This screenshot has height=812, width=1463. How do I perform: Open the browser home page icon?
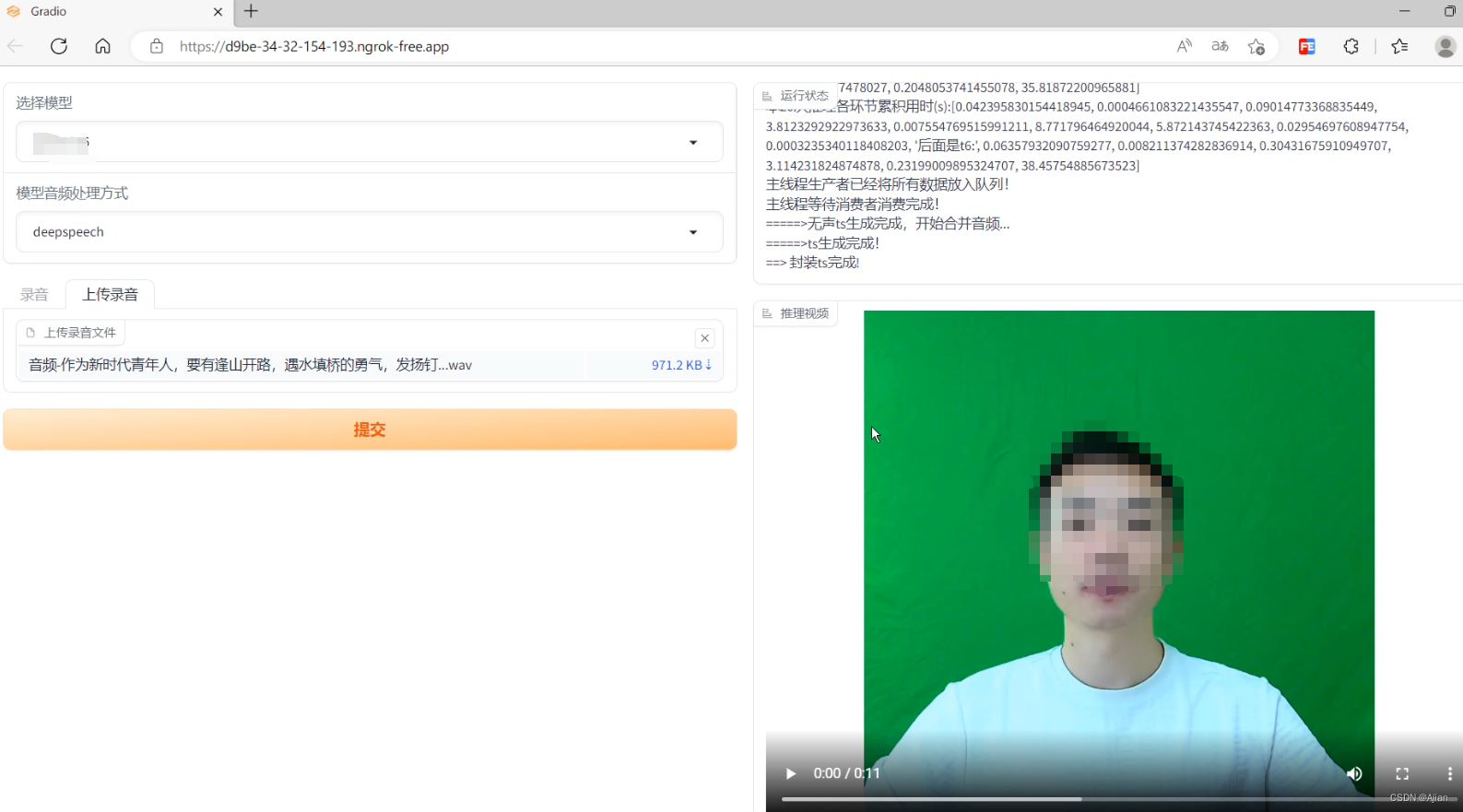pos(102,46)
